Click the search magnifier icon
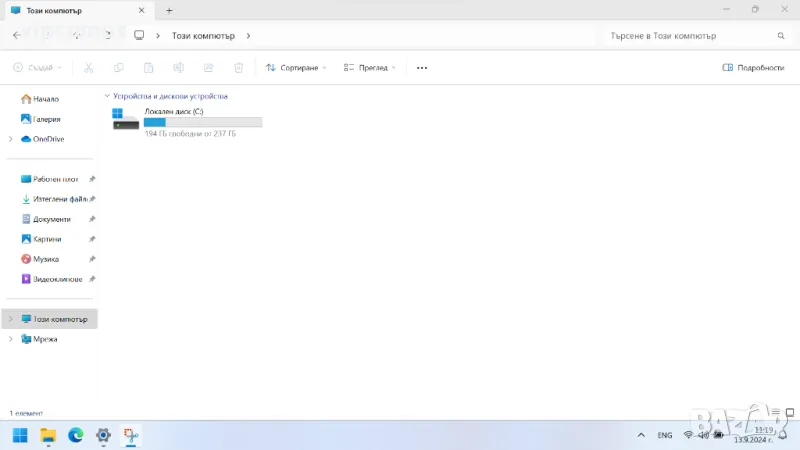 (x=781, y=35)
